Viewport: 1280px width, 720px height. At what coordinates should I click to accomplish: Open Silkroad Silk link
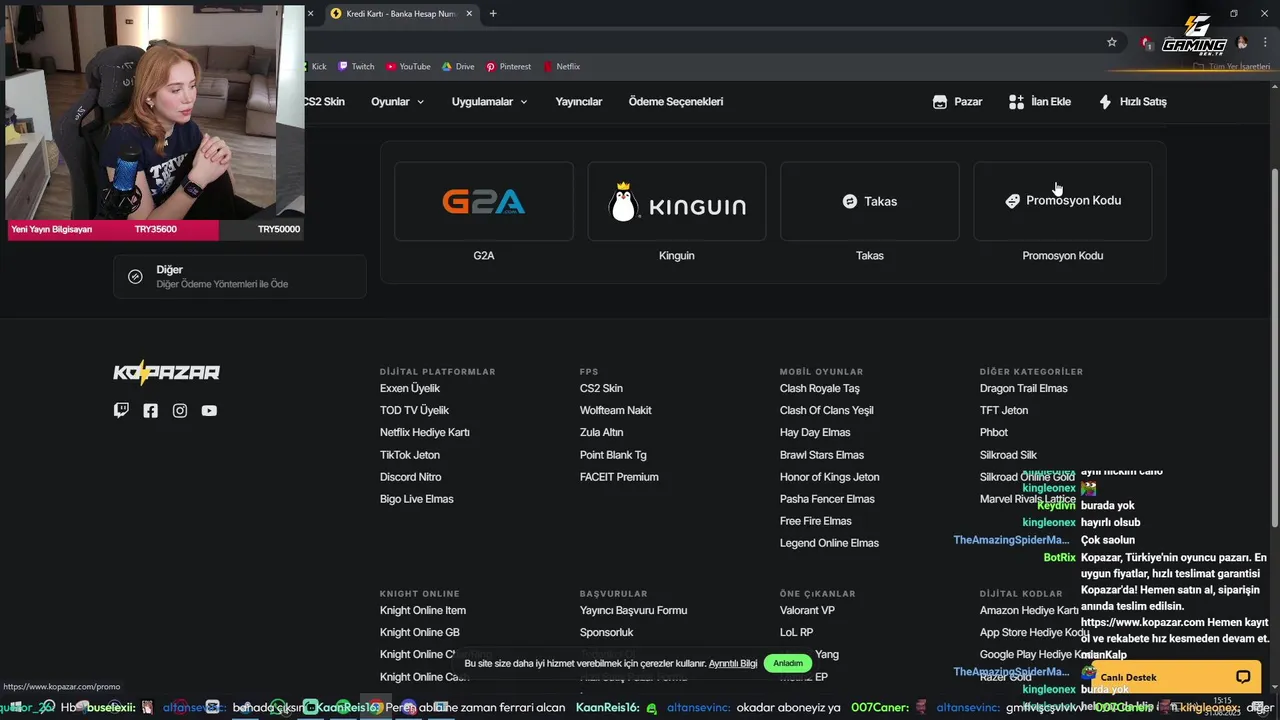point(1008,455)
